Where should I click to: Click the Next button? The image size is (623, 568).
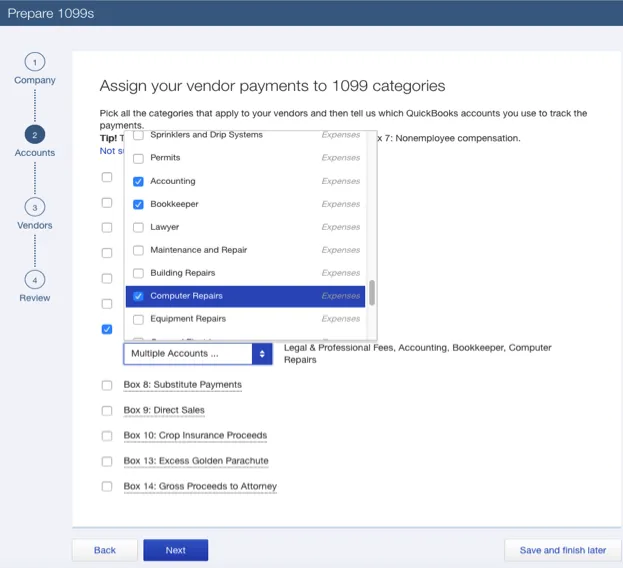pyautogui.click(x=175, y=550)
